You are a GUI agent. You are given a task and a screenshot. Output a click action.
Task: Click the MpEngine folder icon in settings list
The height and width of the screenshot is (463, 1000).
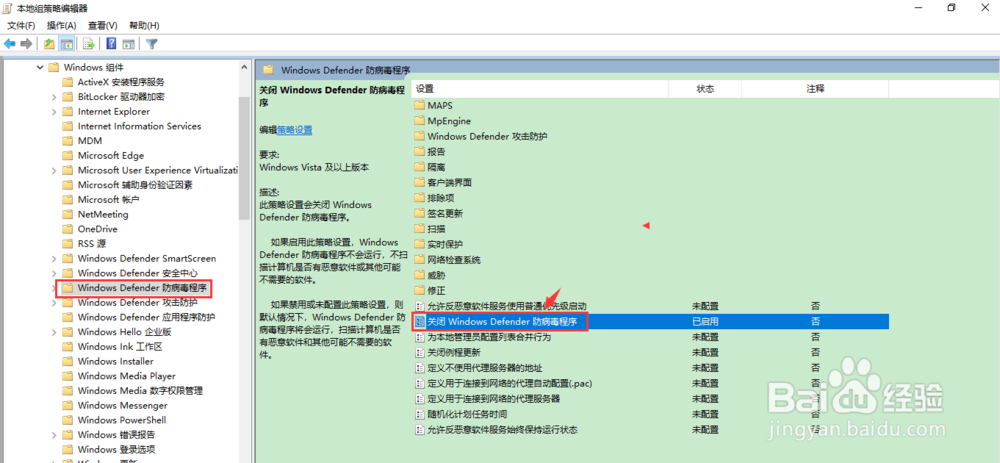click(419, 121)
